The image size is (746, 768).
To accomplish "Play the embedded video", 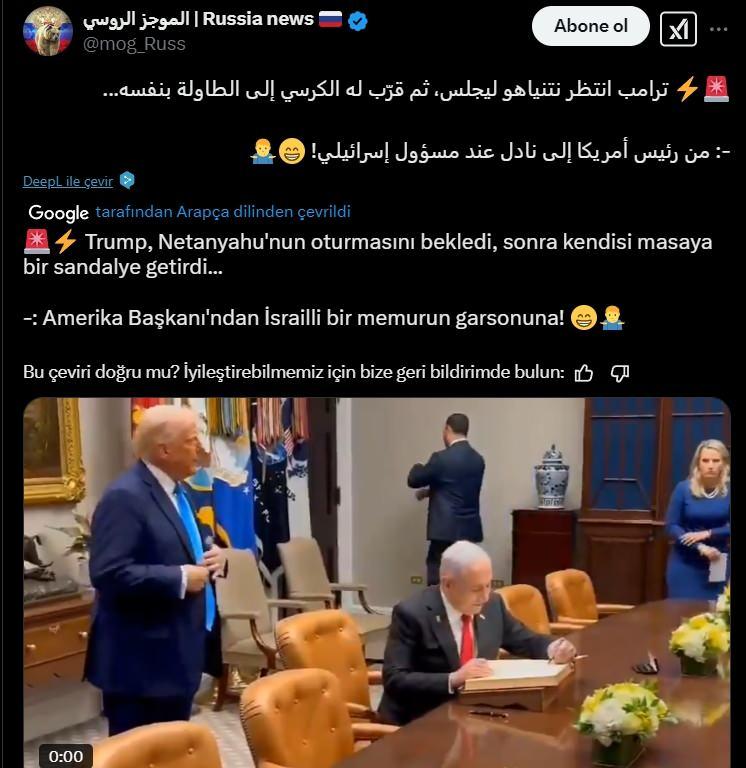I will click(x=377, y=582).
